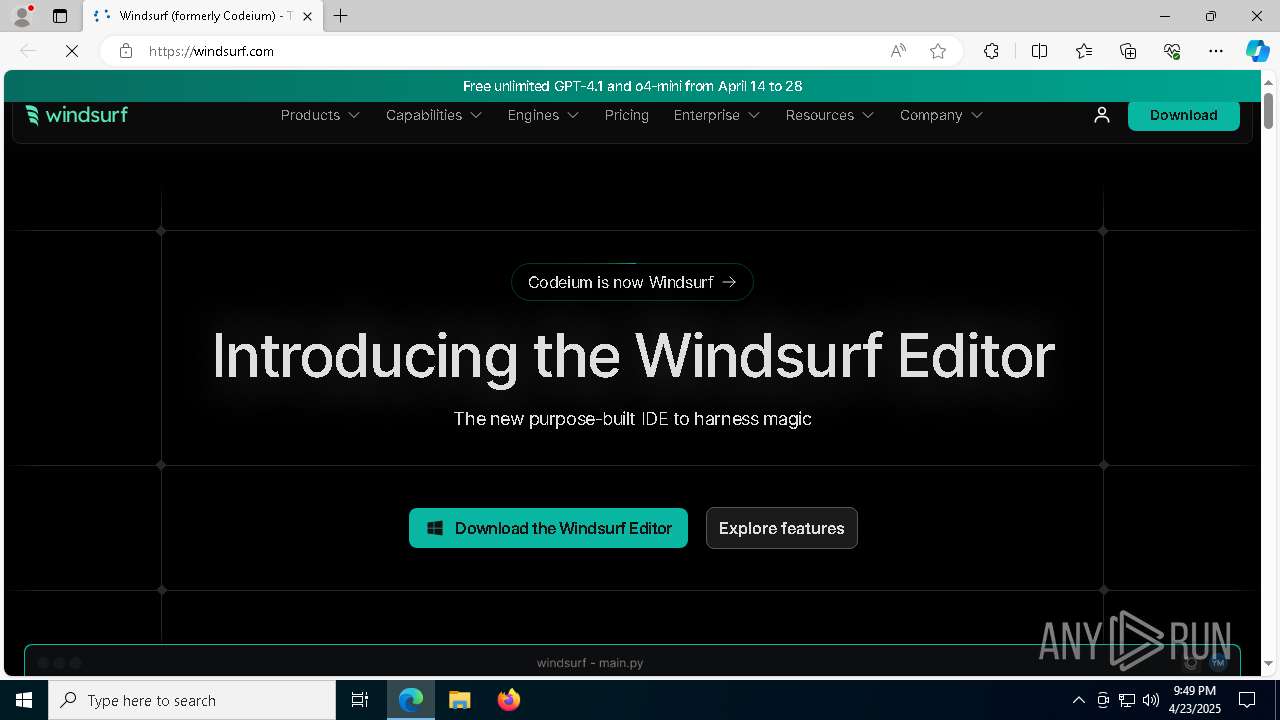Open a new tab with the plus button
Screen dimensions: 1280x720
pos(341,16)
